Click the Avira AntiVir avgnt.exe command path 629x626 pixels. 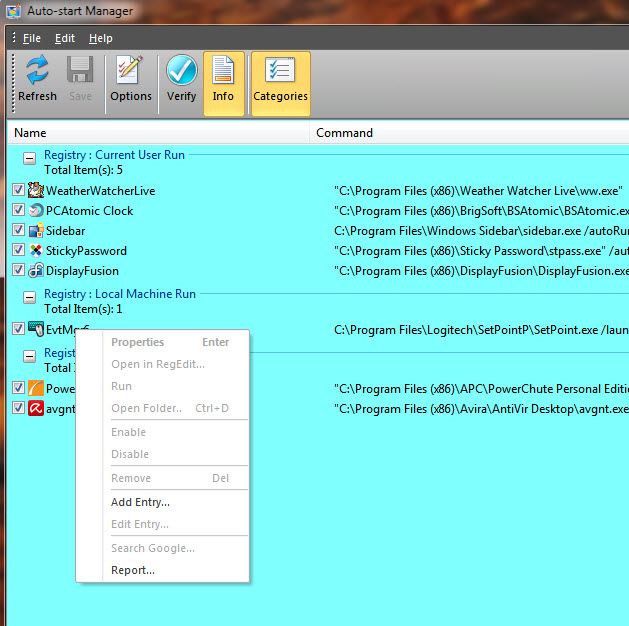tap(481, 409)
